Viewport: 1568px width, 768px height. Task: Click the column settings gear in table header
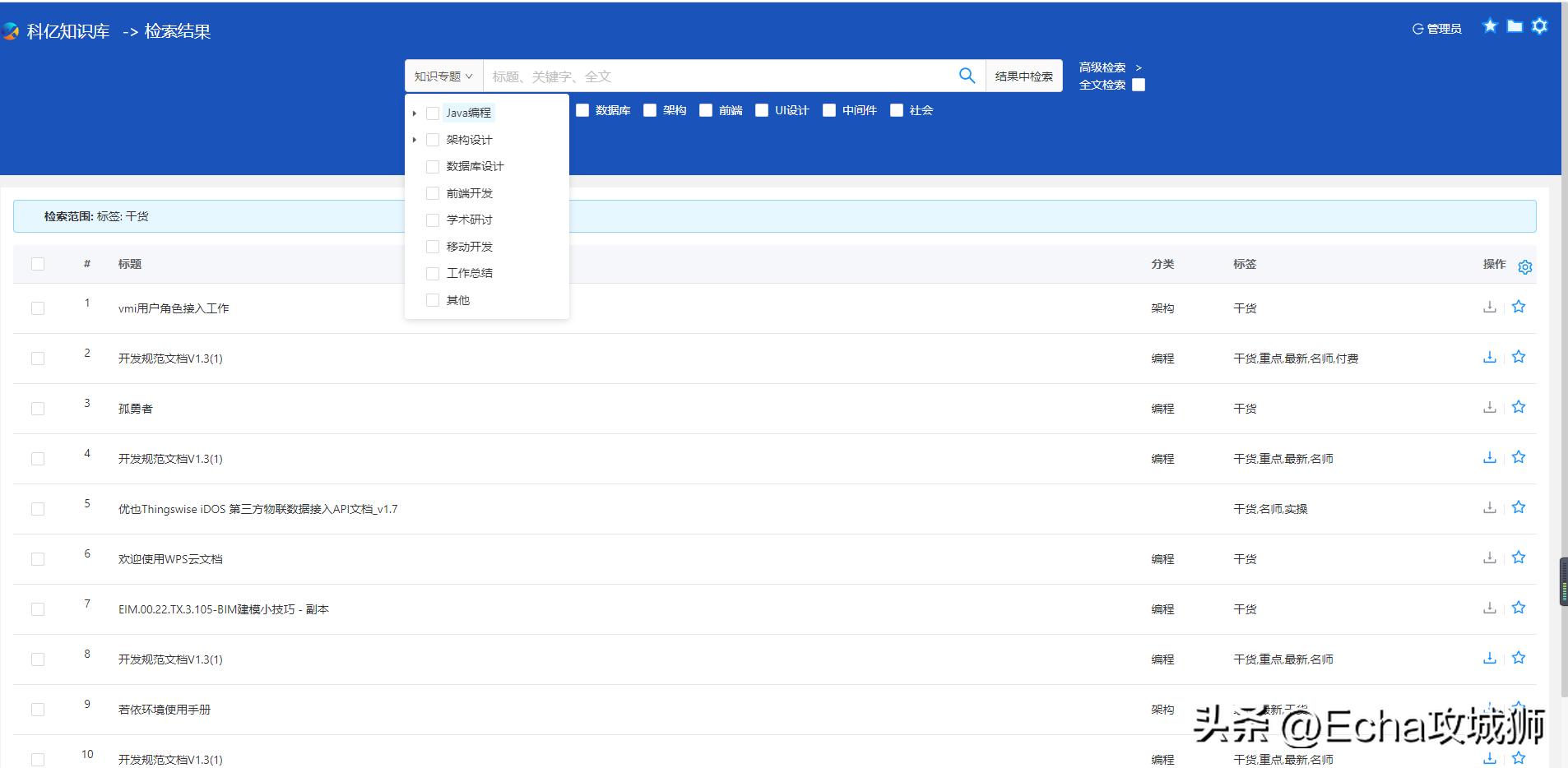click(x=1524, y=267)
